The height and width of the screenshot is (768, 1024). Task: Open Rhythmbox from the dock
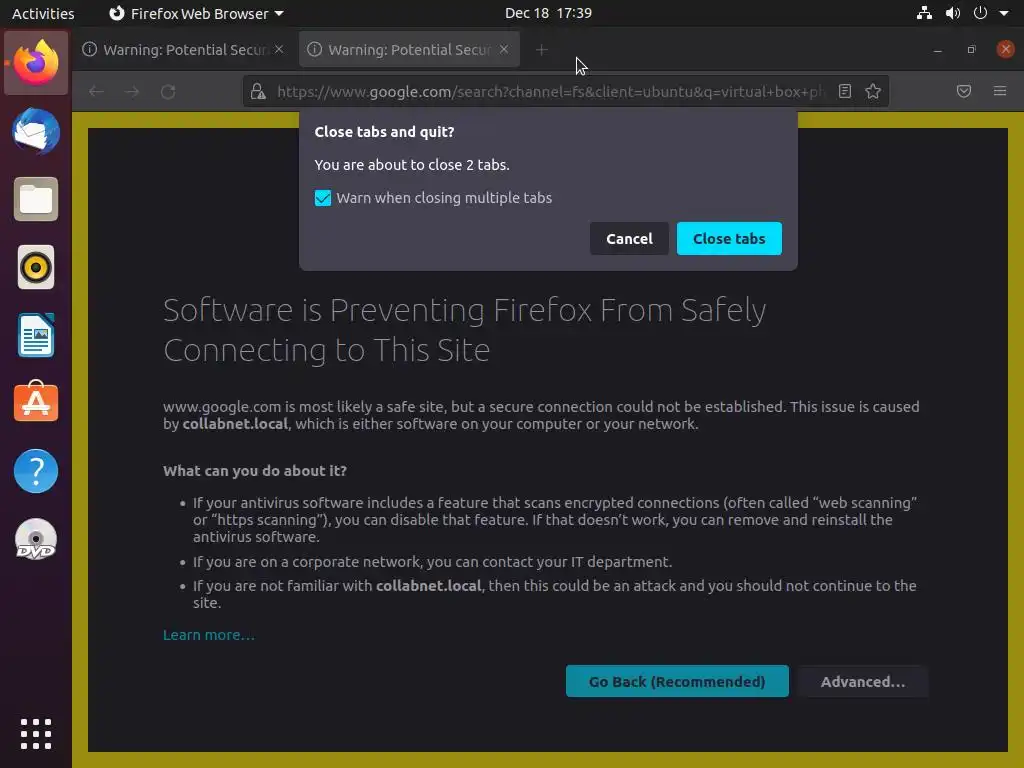click(x=36, y=267)
